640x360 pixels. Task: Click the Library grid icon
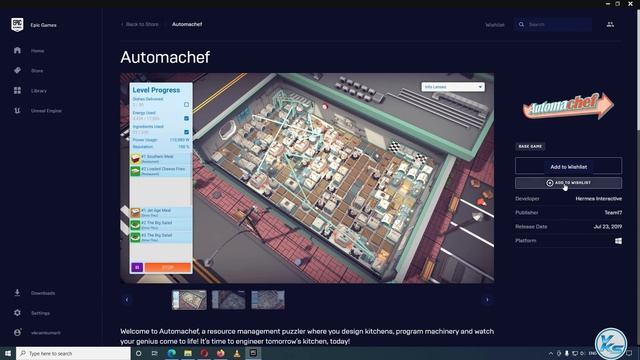(17, 90)
